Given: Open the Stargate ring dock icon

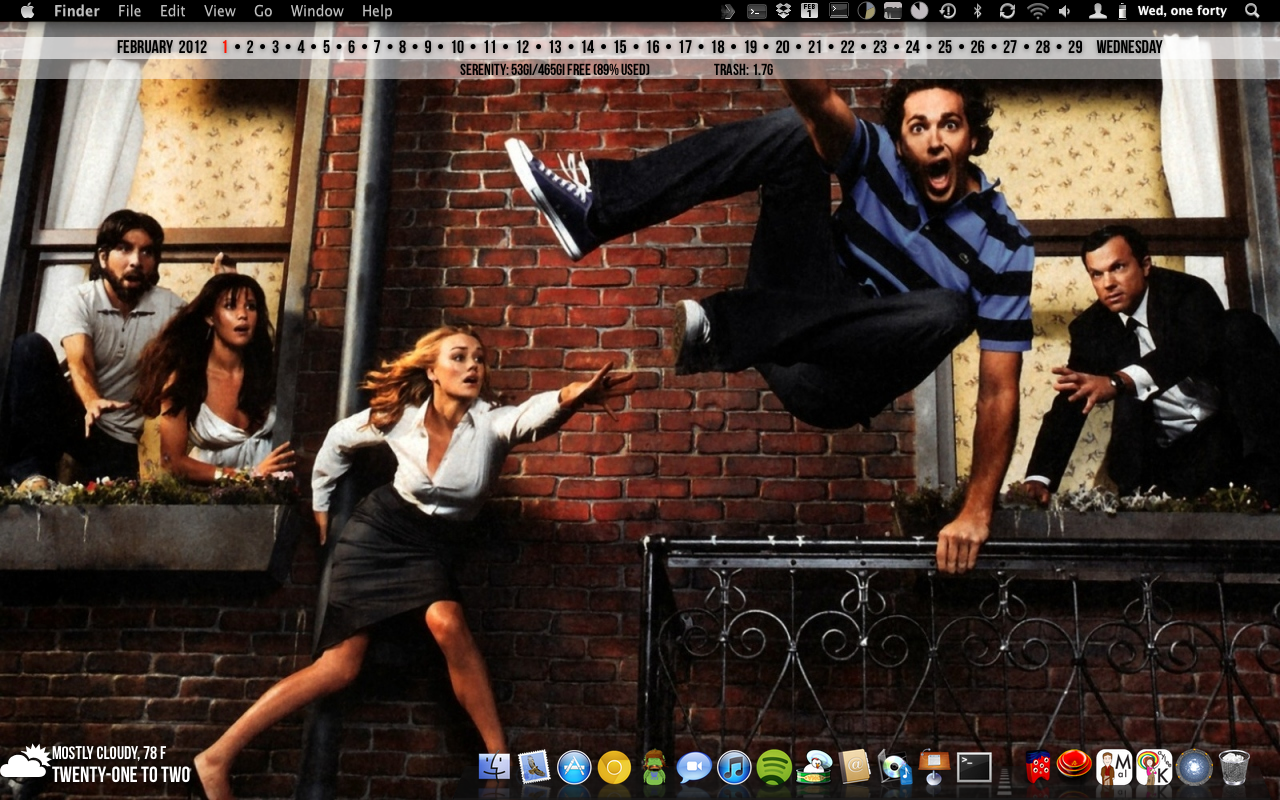Looking at the screenshot, I should pyautogui.click(x=1194, y=767).
